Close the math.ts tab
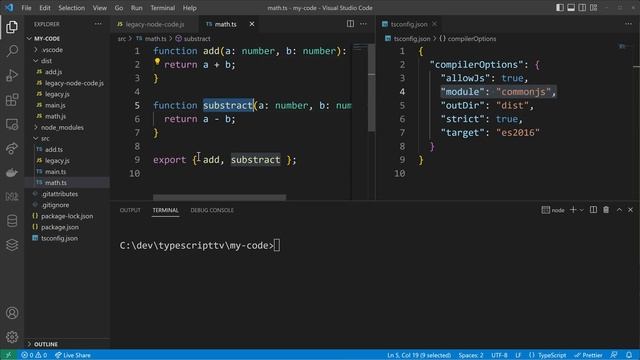640x360 pixels. pyautogui.click(x=252, y=24)
